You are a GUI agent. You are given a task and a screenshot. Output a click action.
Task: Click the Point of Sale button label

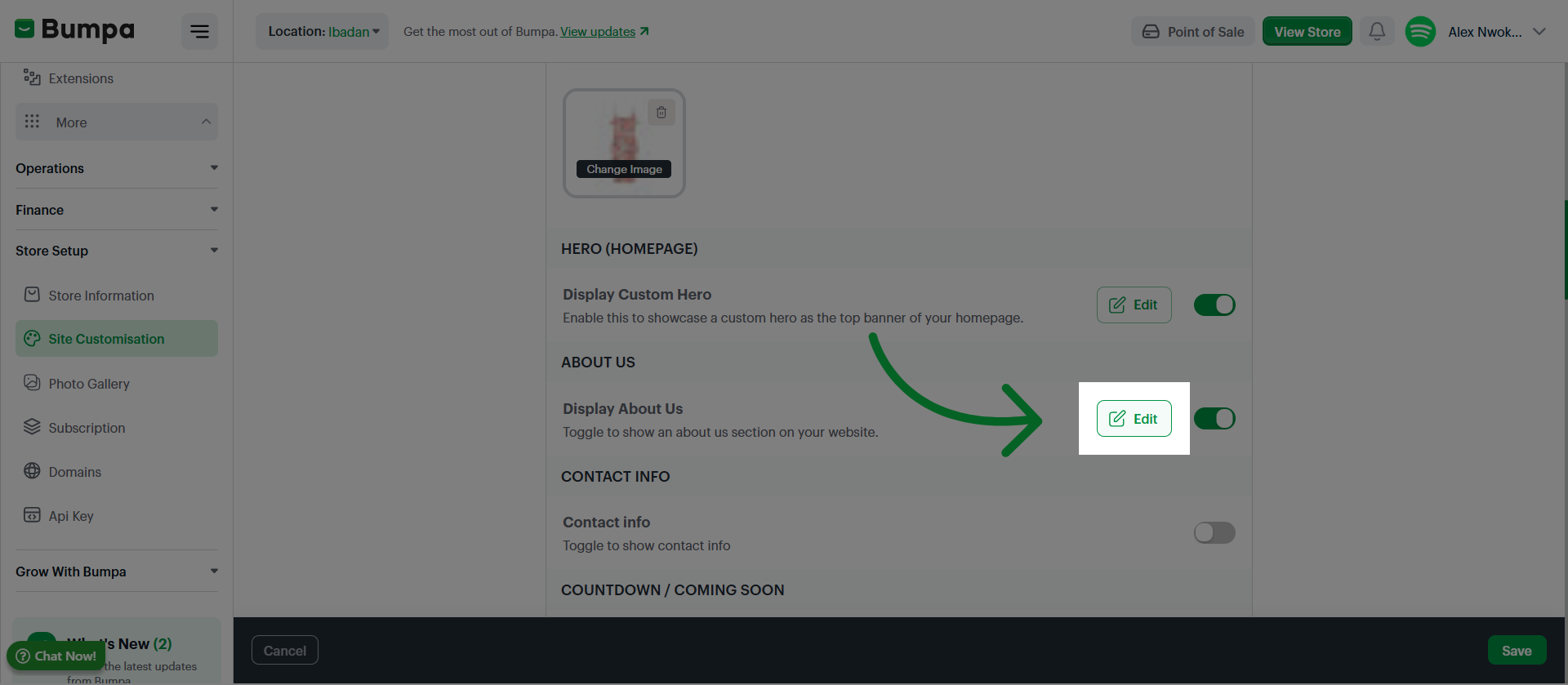(1205, 32)
